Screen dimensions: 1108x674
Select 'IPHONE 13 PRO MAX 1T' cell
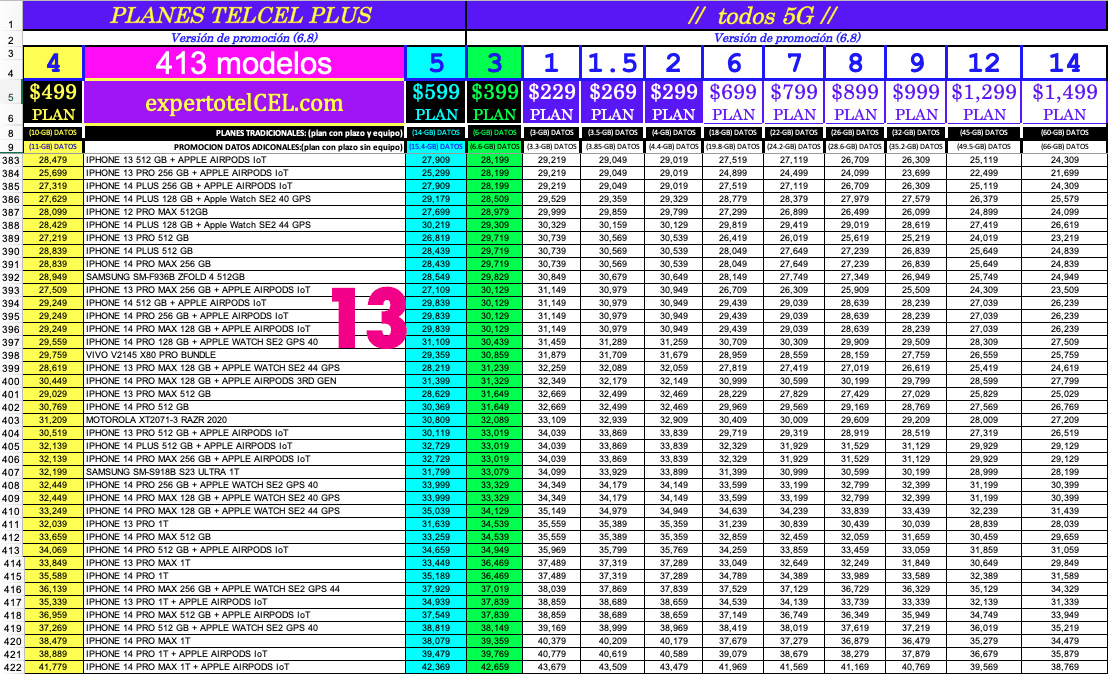tap(244, 563)
